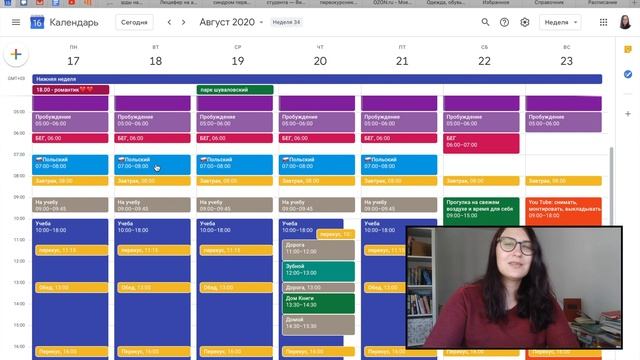The height and width of the screenshot is (360, 640).
Task: Open the 18.00 - романтик event
Action: tap(71, 90)
